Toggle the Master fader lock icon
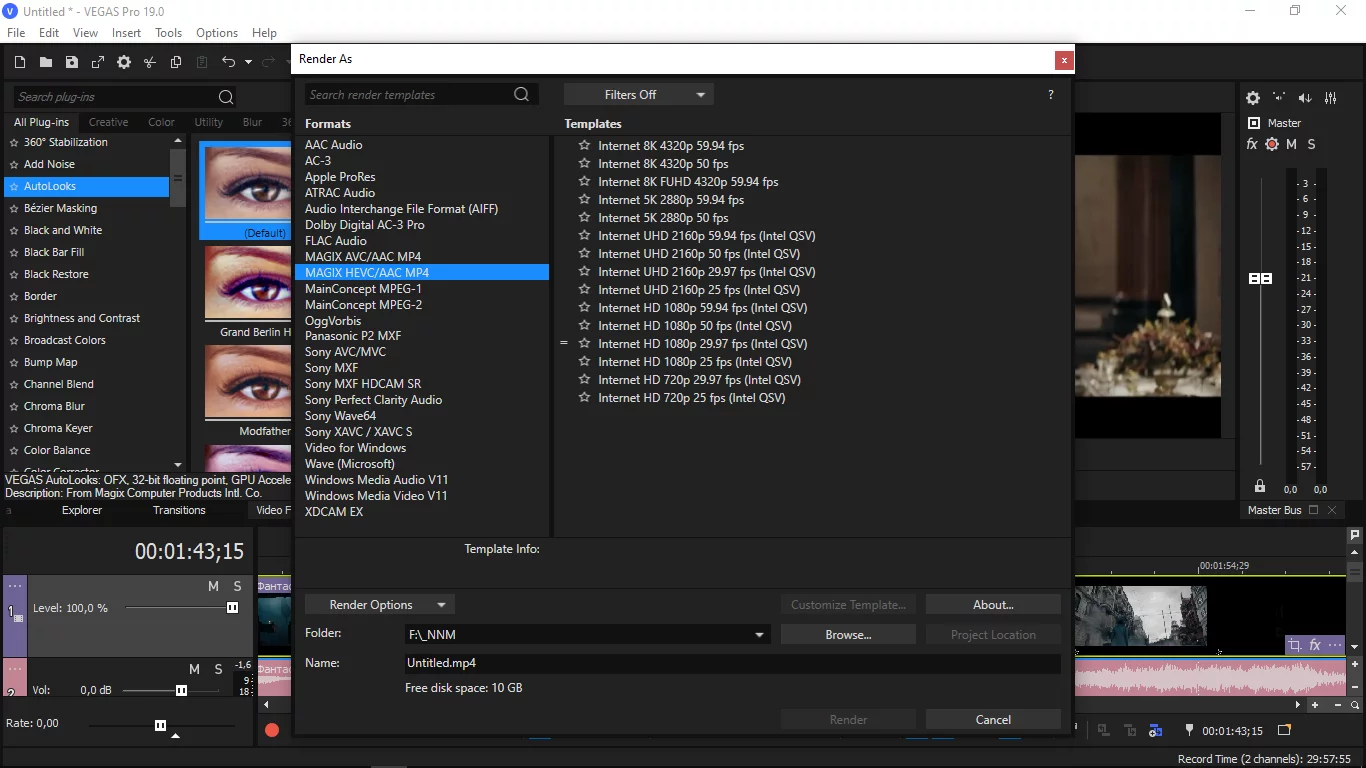This screenshot has height=768, width=1366. click(x=1260, y=486)
